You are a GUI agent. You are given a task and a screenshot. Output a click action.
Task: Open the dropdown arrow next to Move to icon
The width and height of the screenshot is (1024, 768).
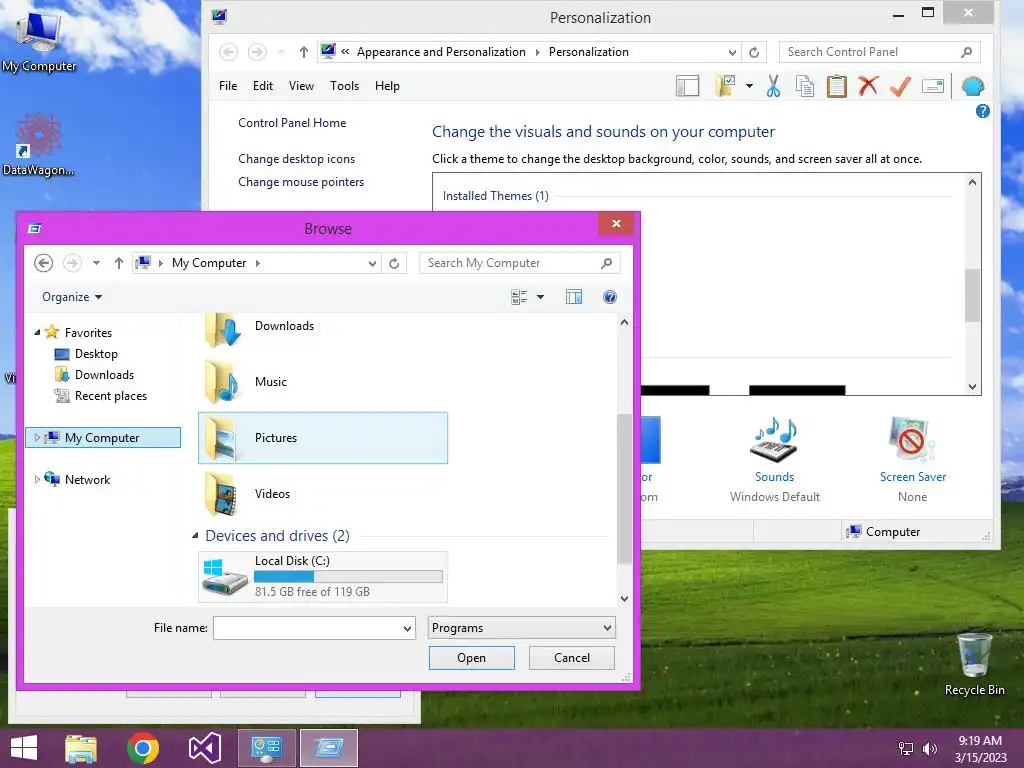pos(749,86)
